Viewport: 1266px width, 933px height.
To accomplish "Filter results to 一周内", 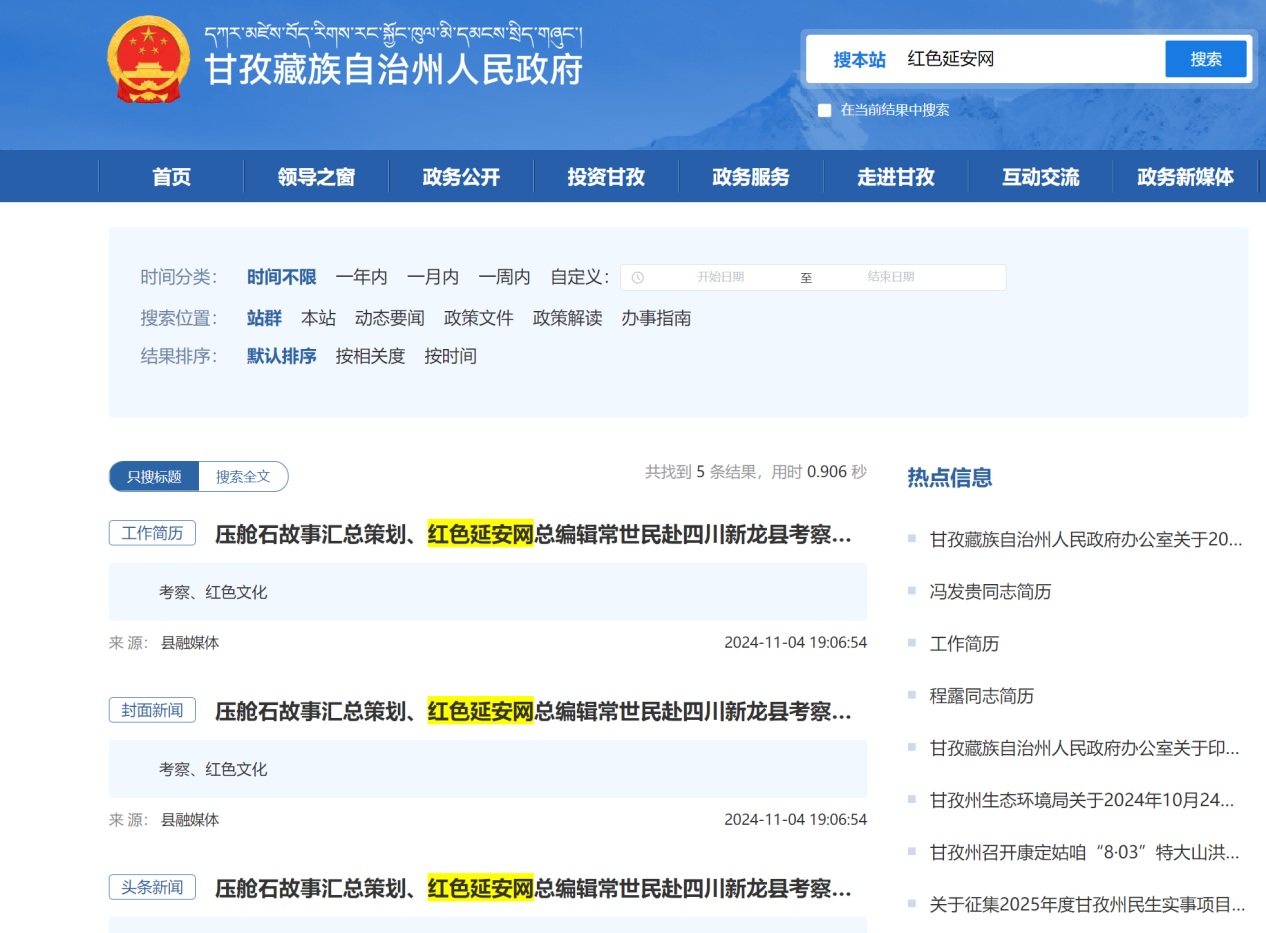I will (504, 277).
